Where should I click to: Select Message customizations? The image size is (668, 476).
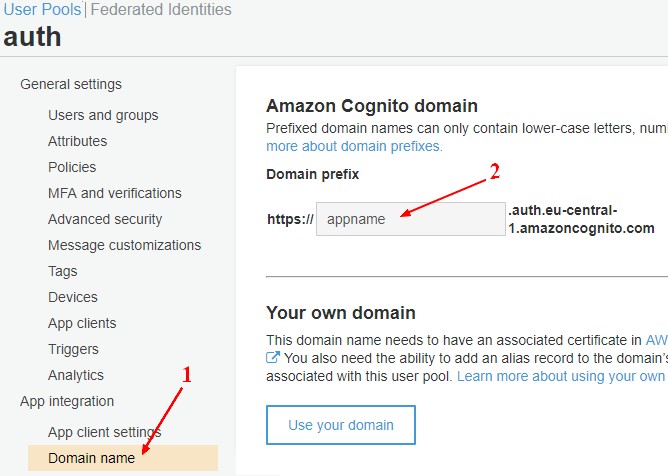coord(124,245)
